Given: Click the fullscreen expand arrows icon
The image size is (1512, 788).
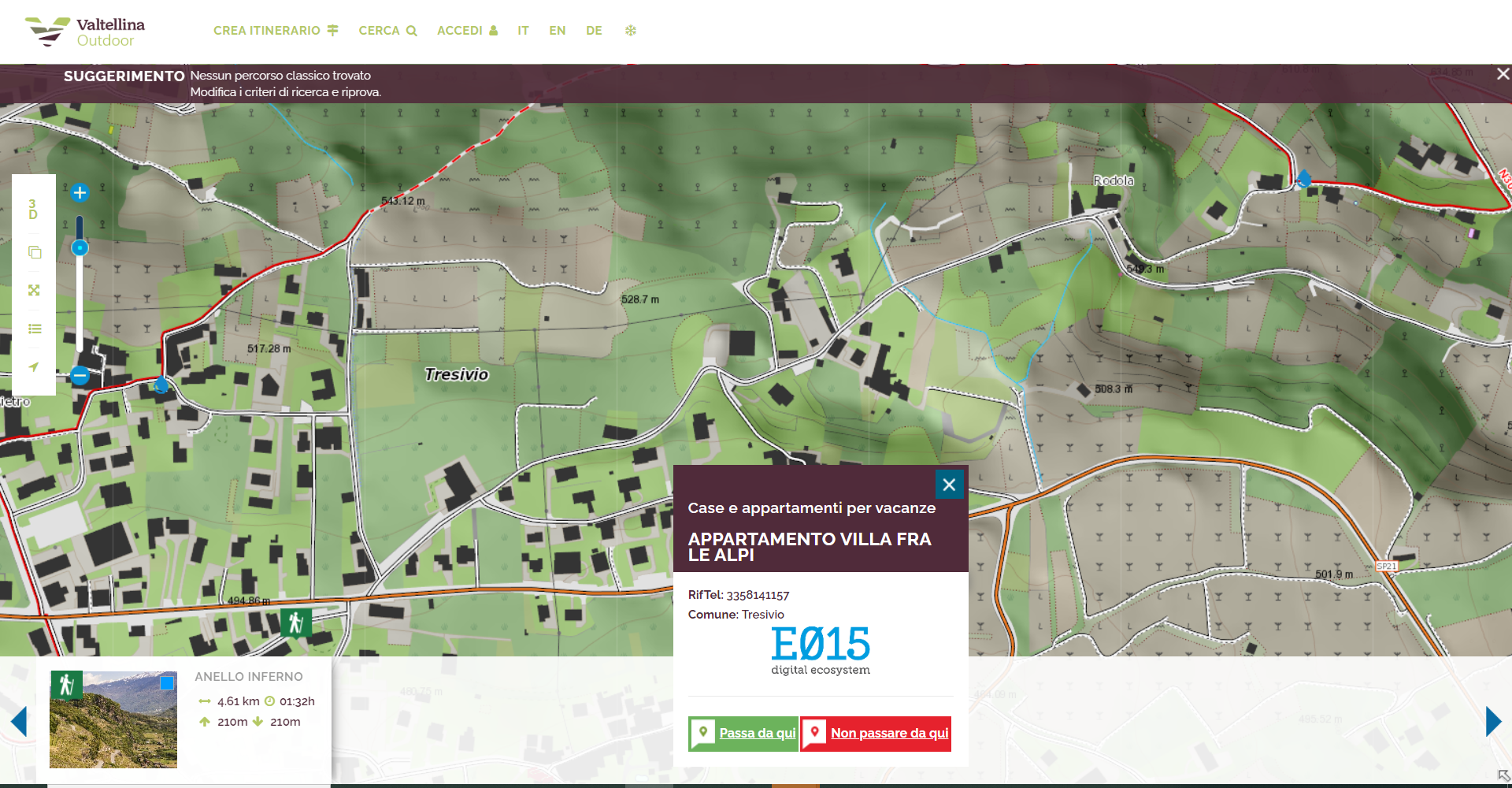Looking at the screenshot, I should click(x=34, y=291).
